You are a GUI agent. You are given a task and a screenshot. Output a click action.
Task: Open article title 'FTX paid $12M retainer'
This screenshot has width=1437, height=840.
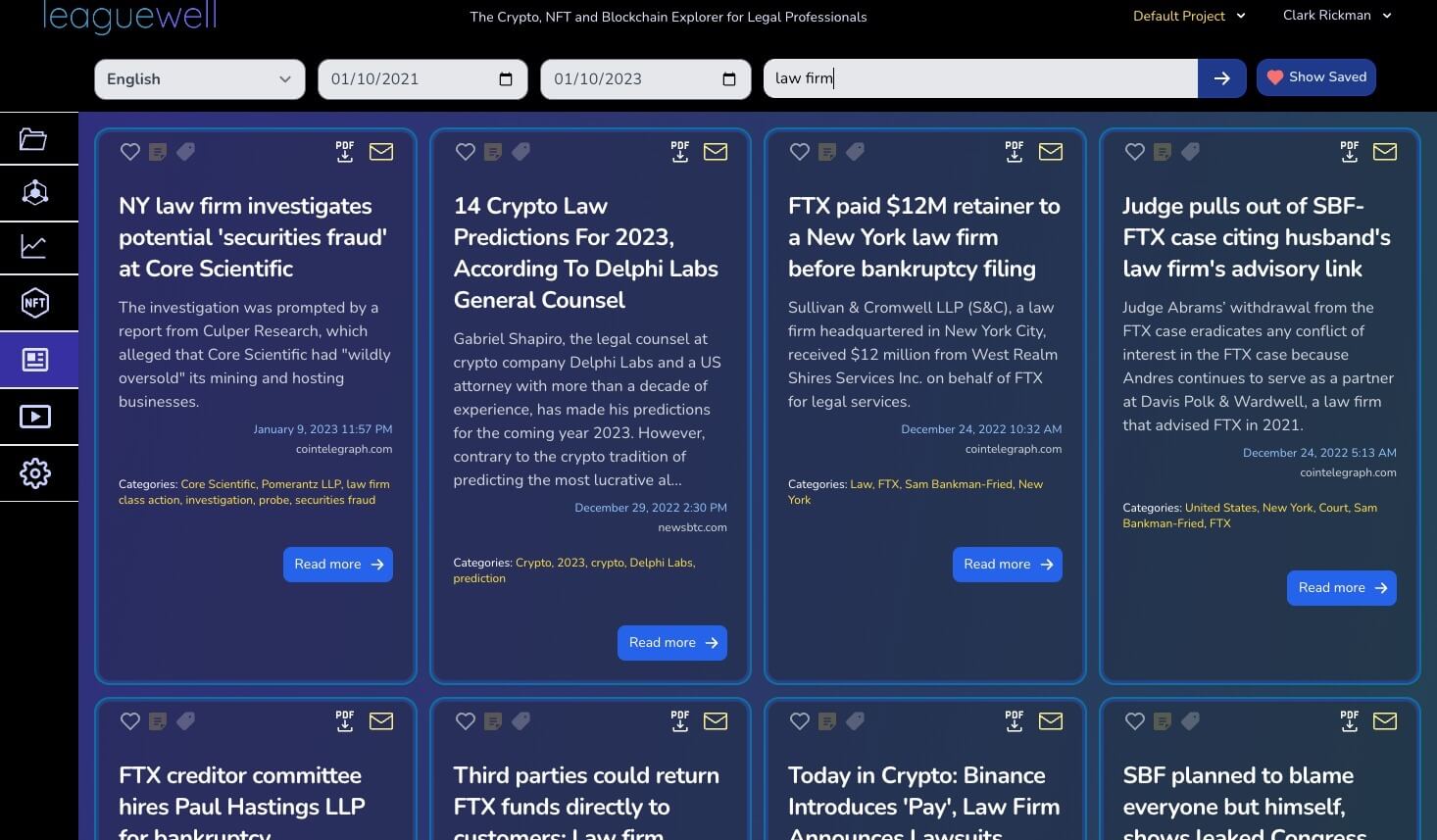coord(924,237)
